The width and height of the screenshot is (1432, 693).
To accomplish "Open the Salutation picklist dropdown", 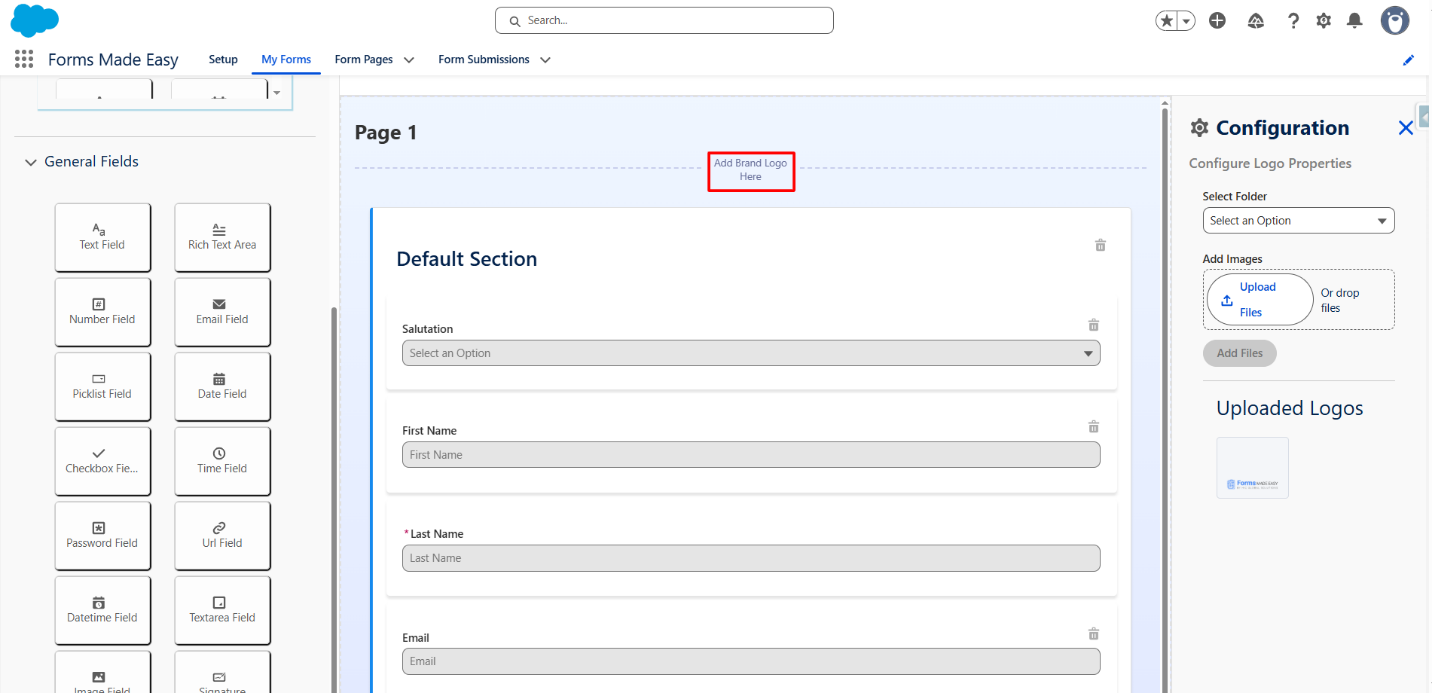I will 750,353.
